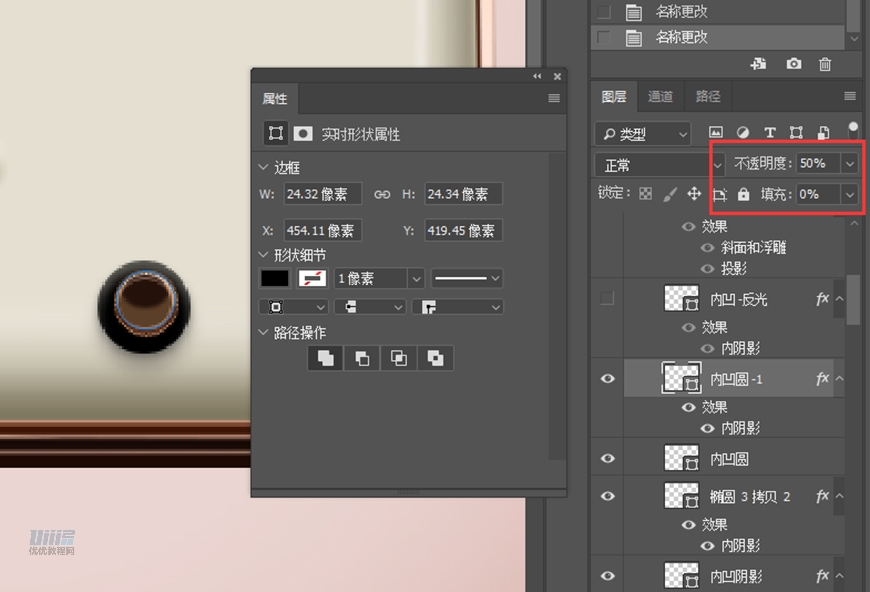
Task: Open the 填充 fill percentage dropdown
Action: tap(850, 194)
